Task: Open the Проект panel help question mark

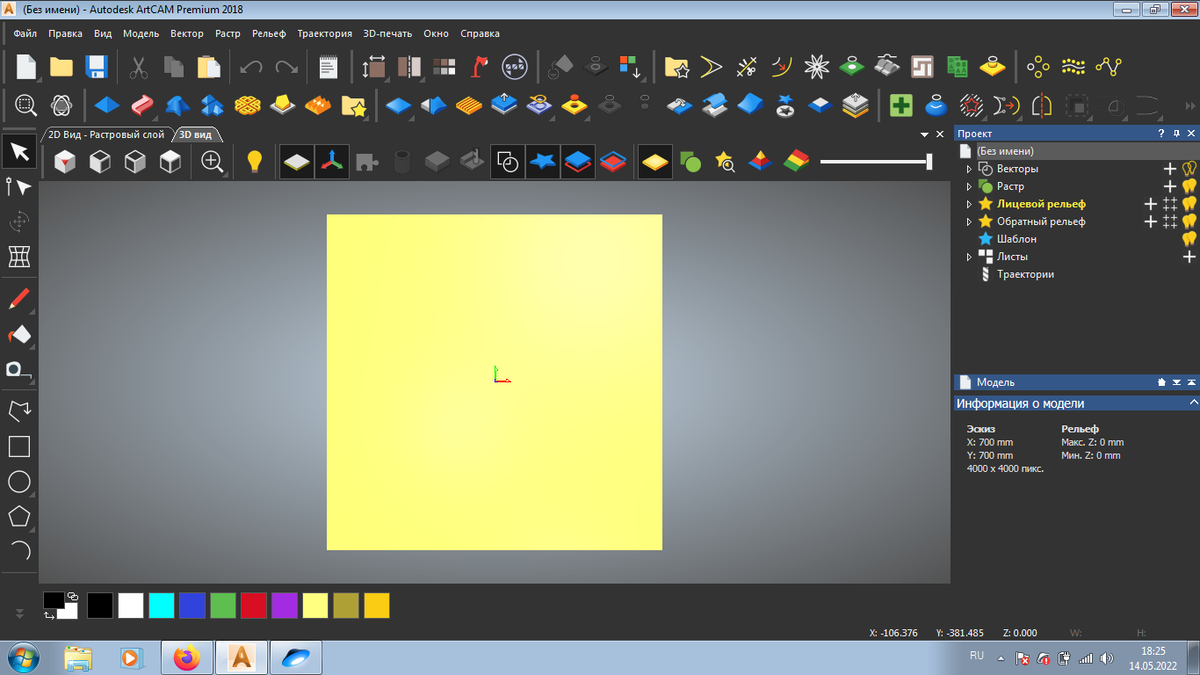Action: click(1161, 133)
